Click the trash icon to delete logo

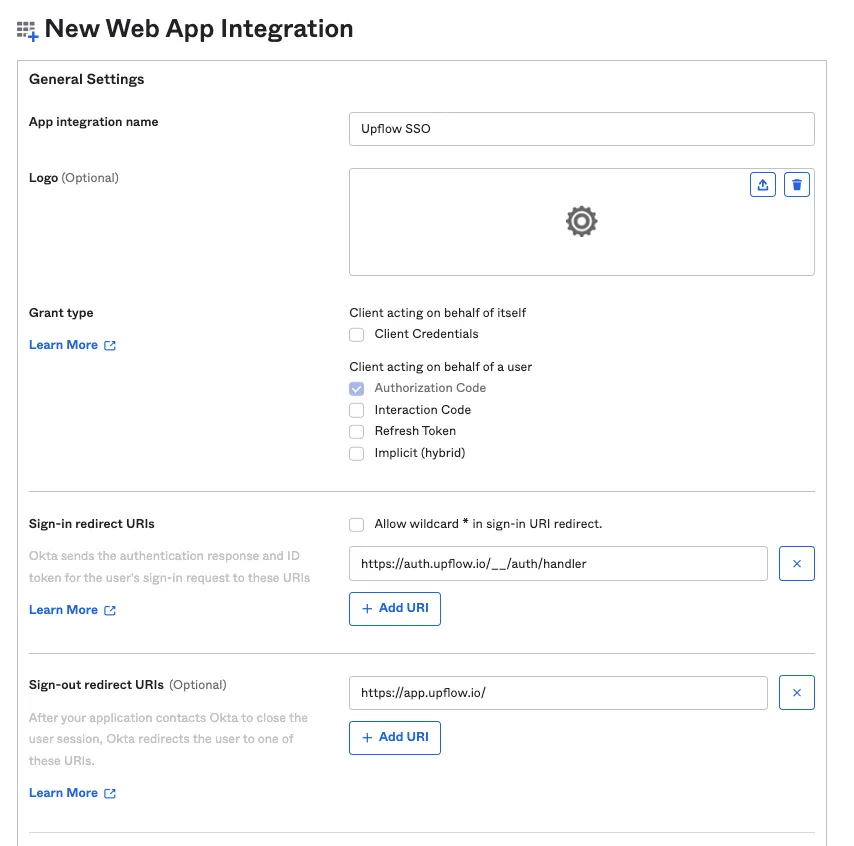tap(796, 185)
